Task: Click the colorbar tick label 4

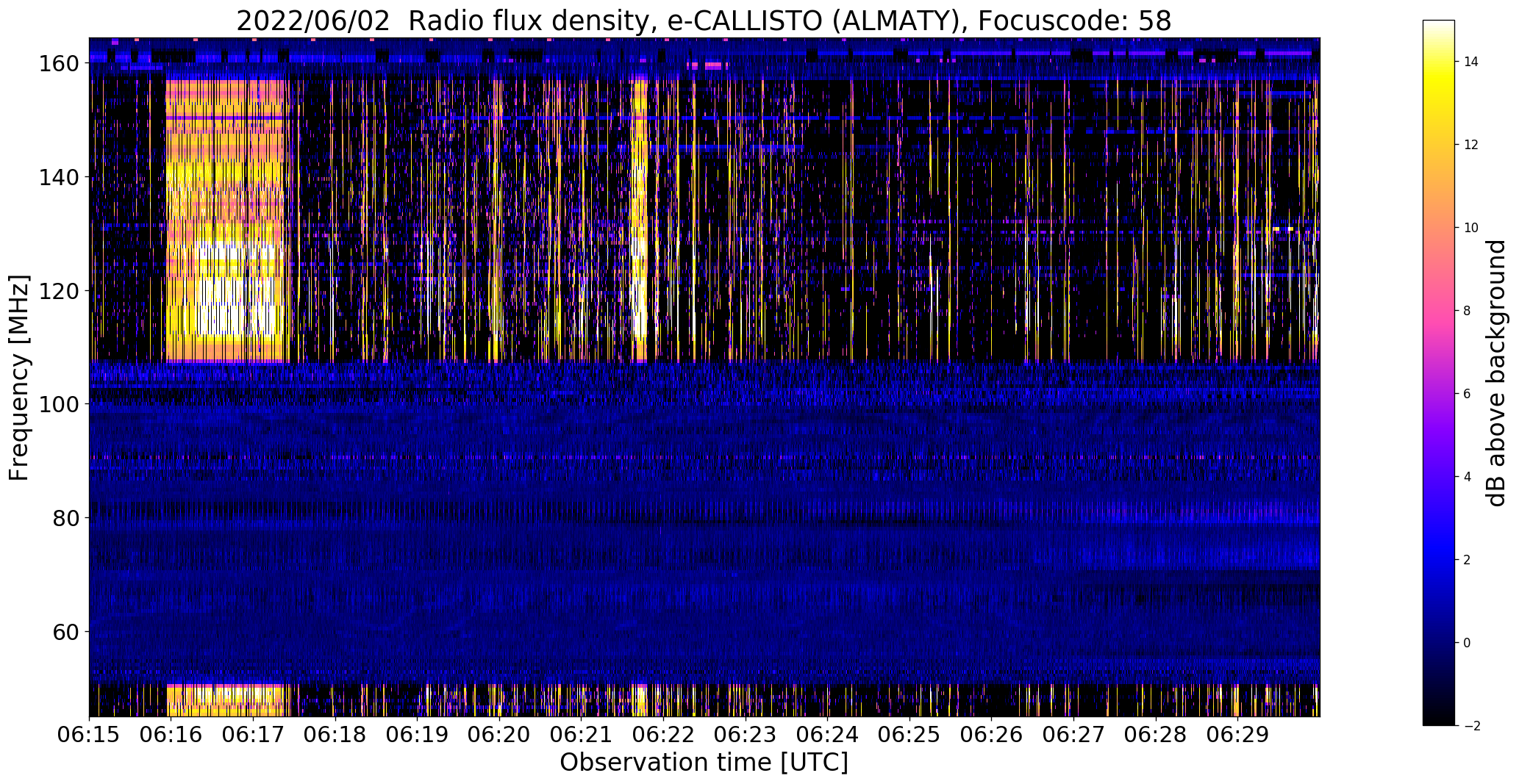Action: tap(1468, 477)
